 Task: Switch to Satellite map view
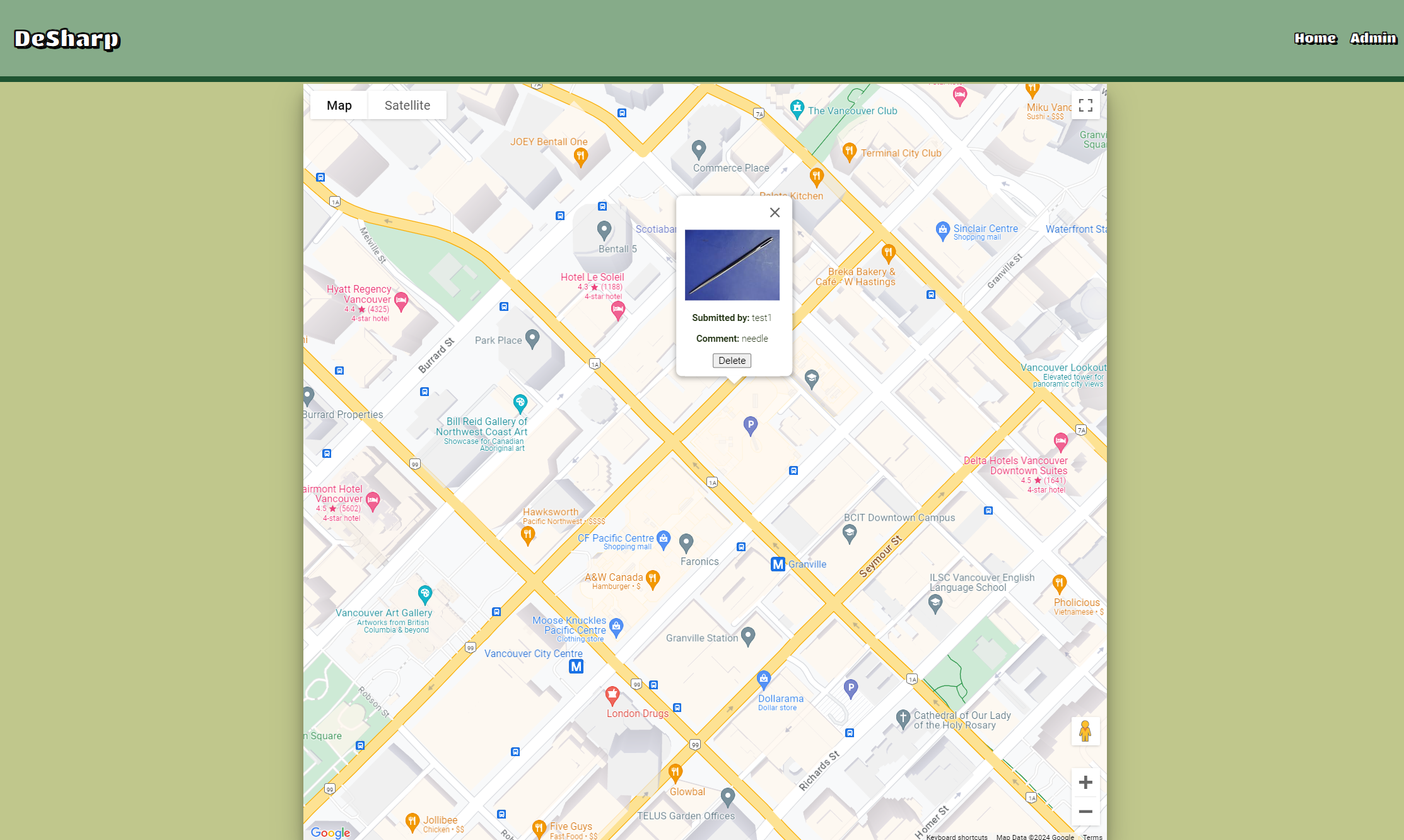pos(407,105)
